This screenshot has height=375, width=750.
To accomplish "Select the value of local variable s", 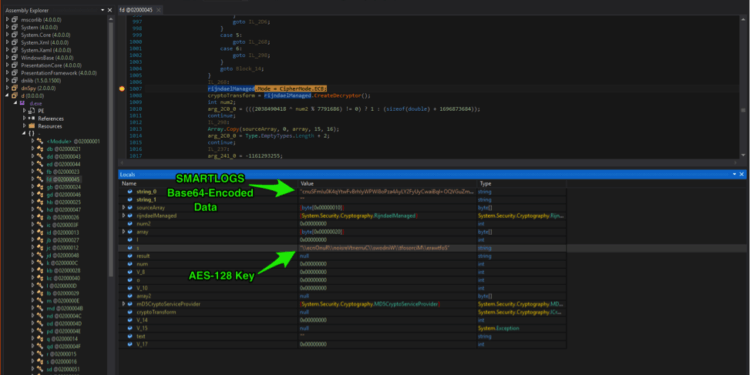I will 386,248.
